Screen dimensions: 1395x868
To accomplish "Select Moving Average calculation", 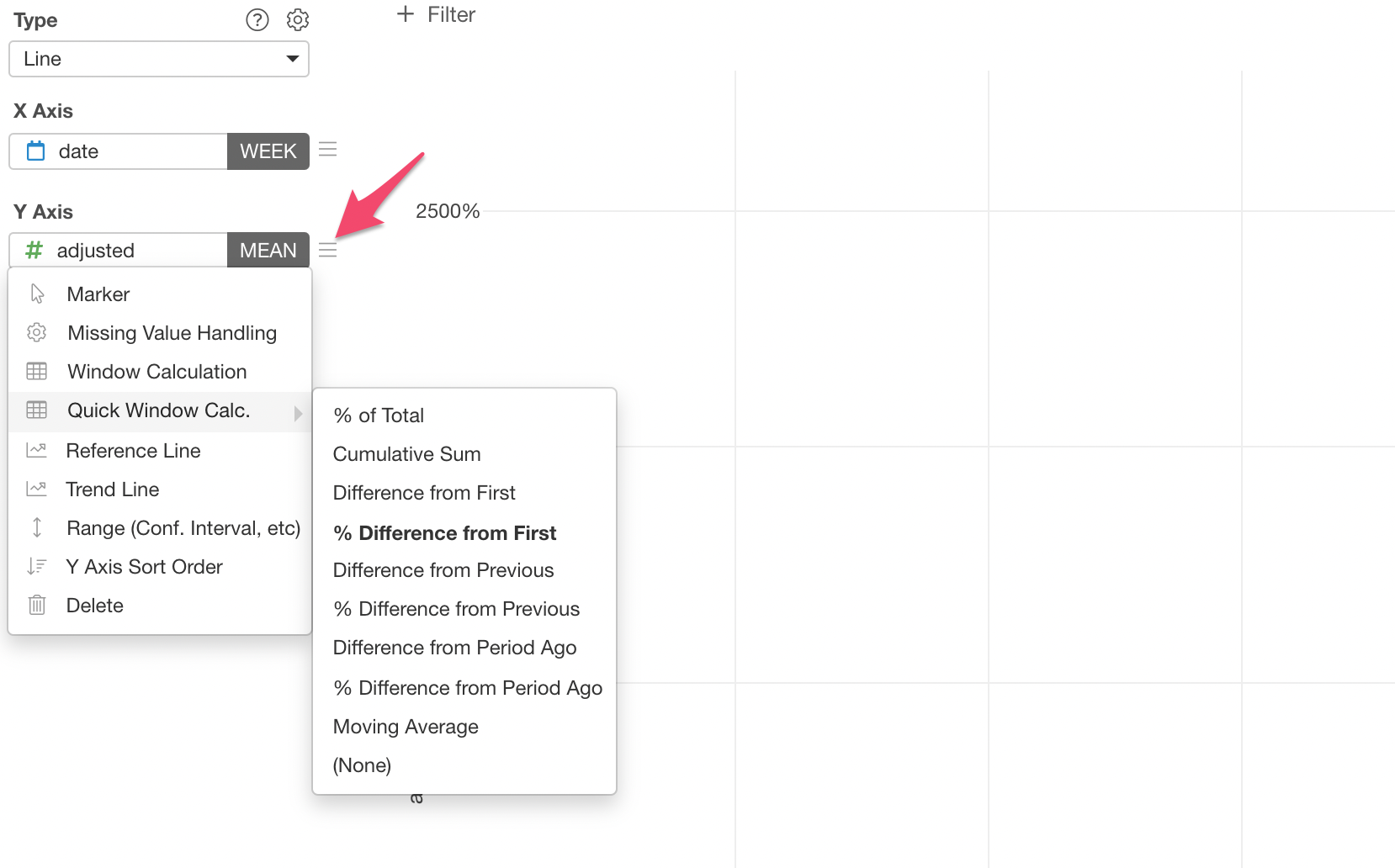I will [406, 727].
